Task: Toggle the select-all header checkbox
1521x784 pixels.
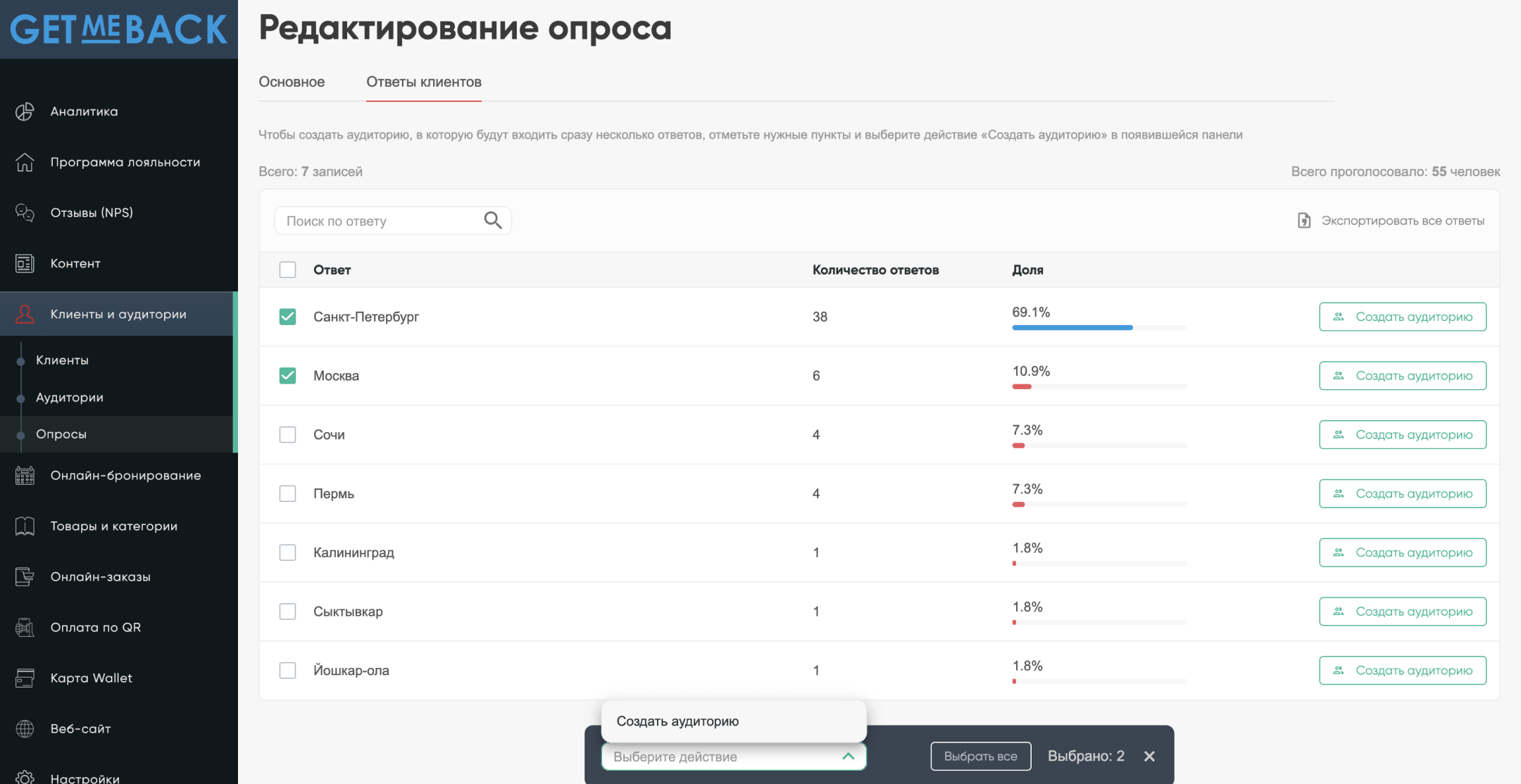Action: point(287,270)
